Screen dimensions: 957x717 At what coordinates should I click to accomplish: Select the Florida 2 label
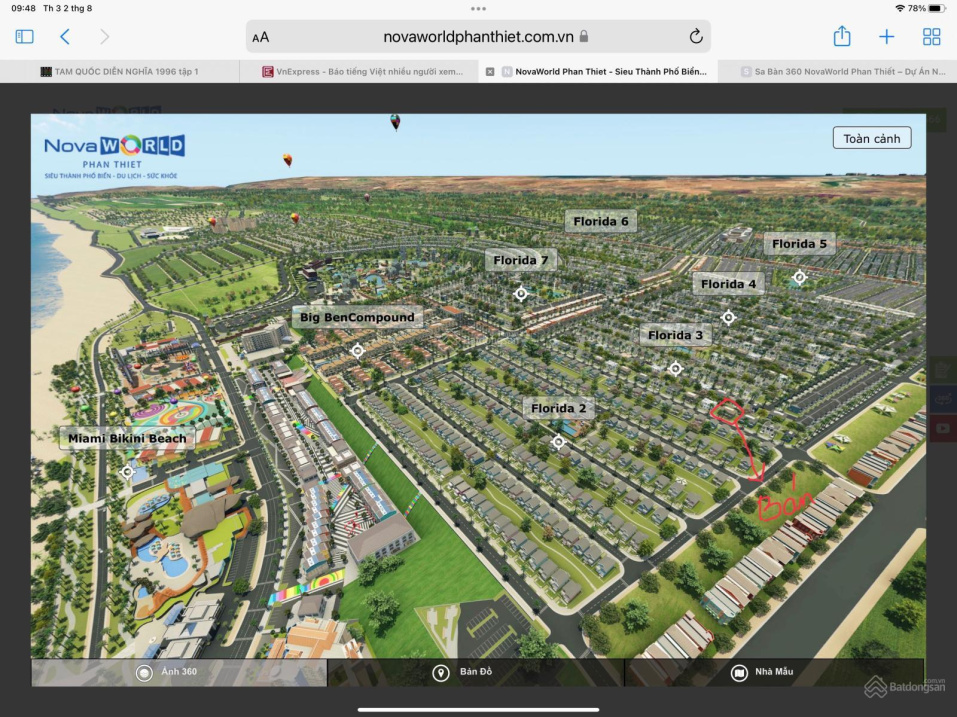pos(558,408)
